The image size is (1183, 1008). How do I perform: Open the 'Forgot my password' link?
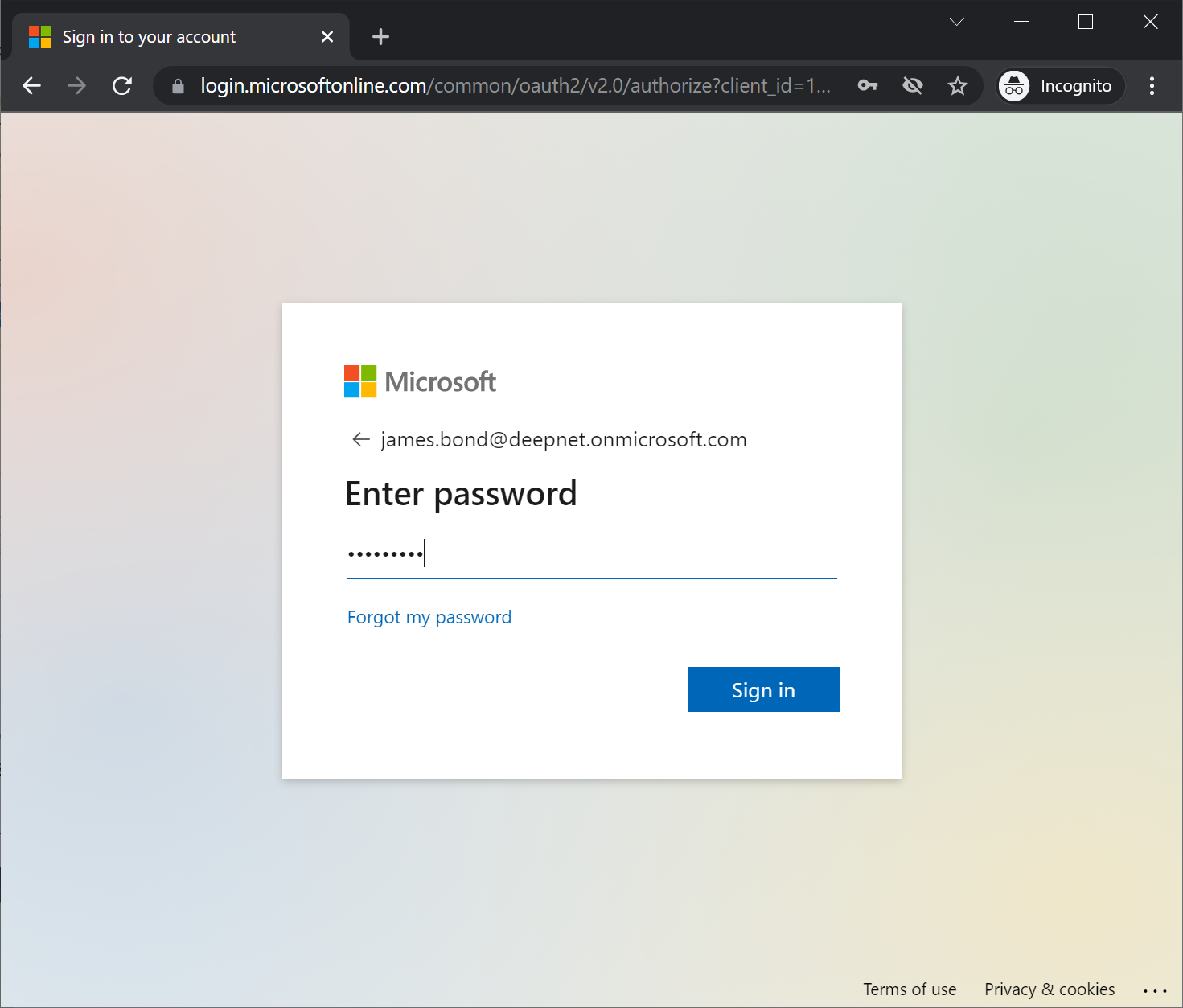(429, 617)
